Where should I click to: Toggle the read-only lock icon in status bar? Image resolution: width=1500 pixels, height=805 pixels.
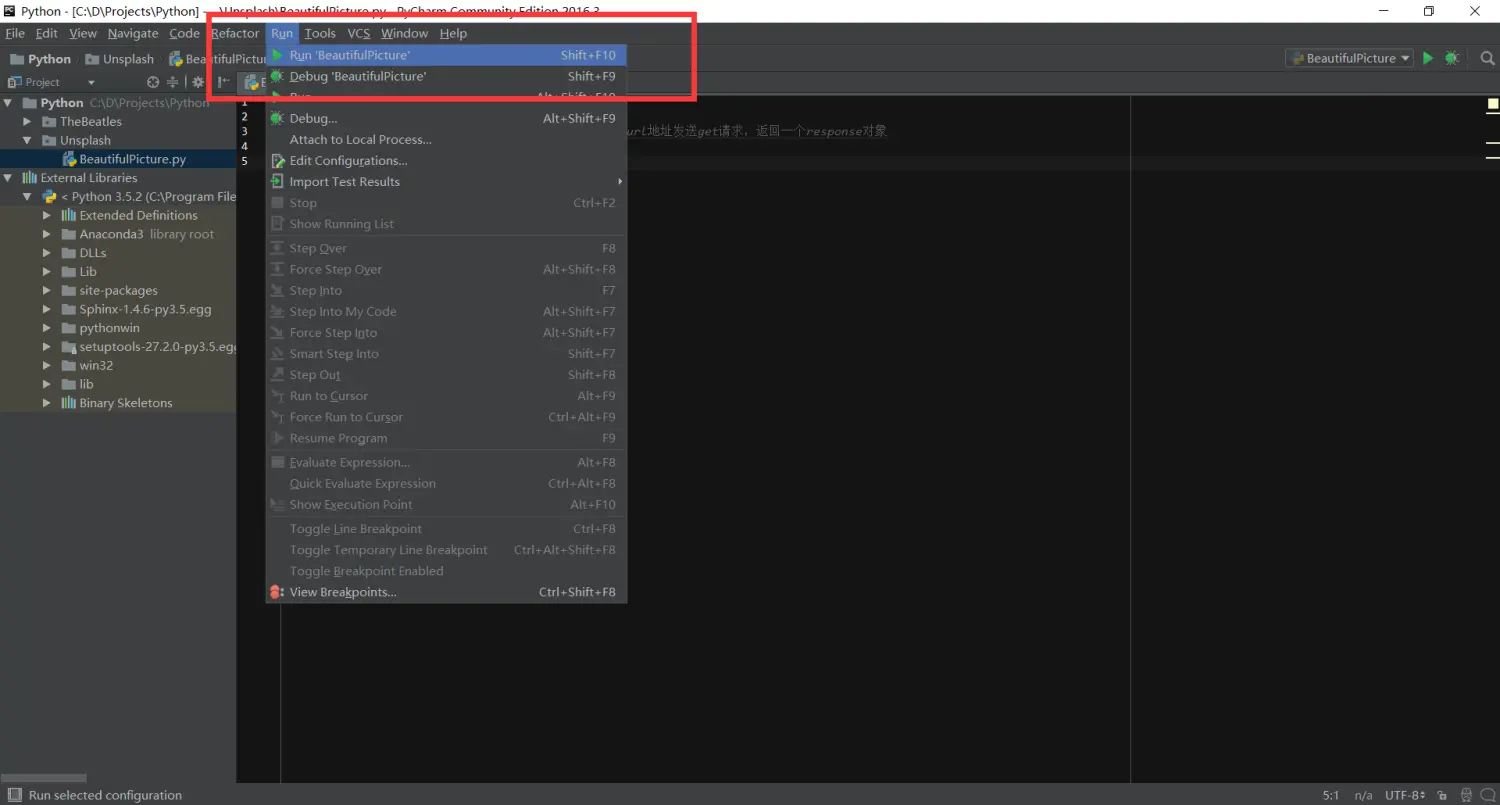click(1441, 795)
